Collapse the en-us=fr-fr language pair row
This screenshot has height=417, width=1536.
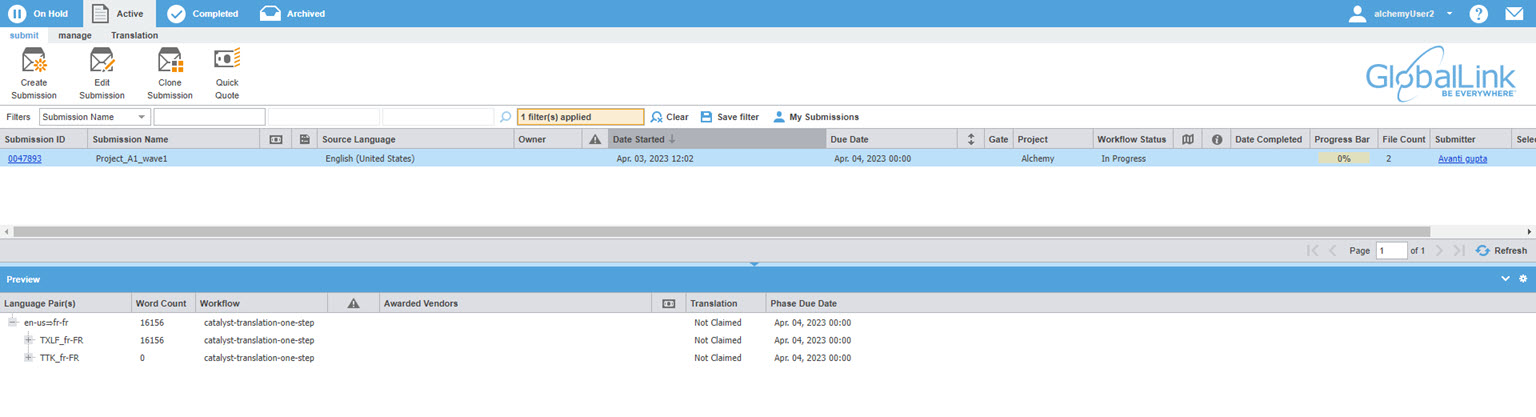tap(13, 322)
